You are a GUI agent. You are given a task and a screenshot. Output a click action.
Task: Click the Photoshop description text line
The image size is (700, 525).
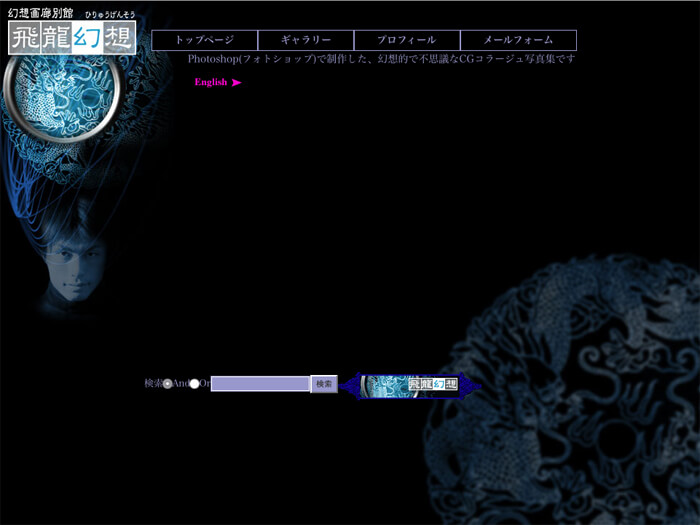pyautogui.click(x=381, y=59)
